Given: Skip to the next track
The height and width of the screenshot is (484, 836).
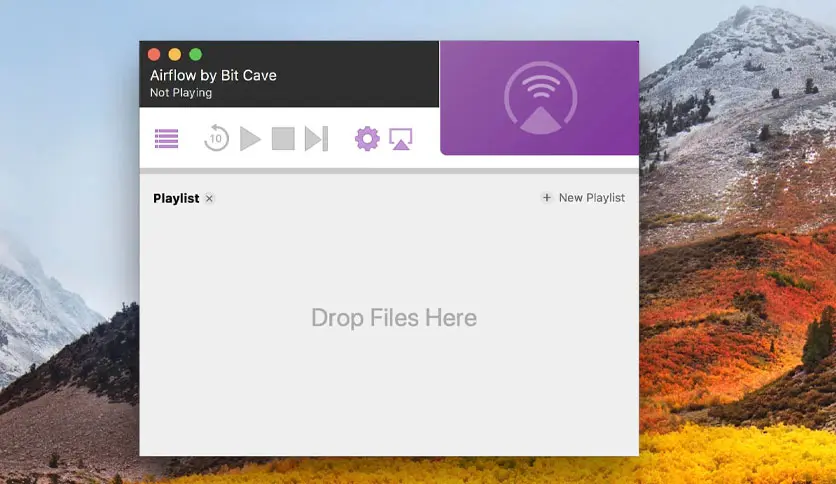Looking at the screenshot, I should click(x=316, y=139).
